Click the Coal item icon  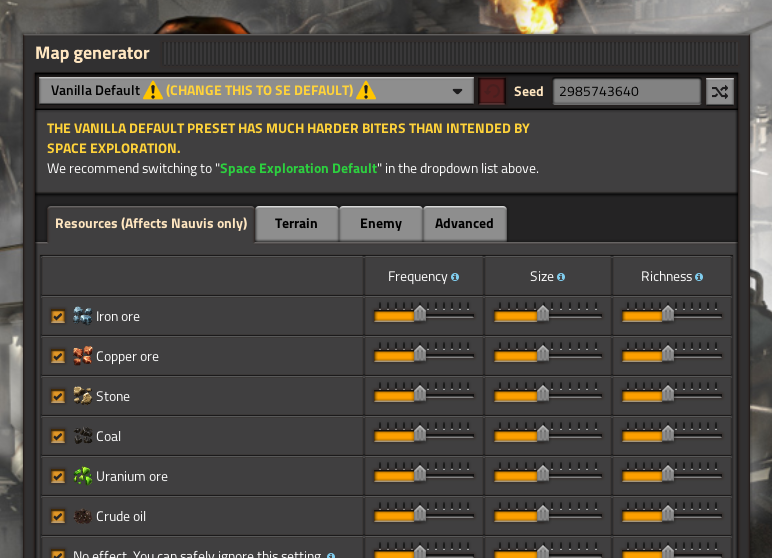[82, 436]
